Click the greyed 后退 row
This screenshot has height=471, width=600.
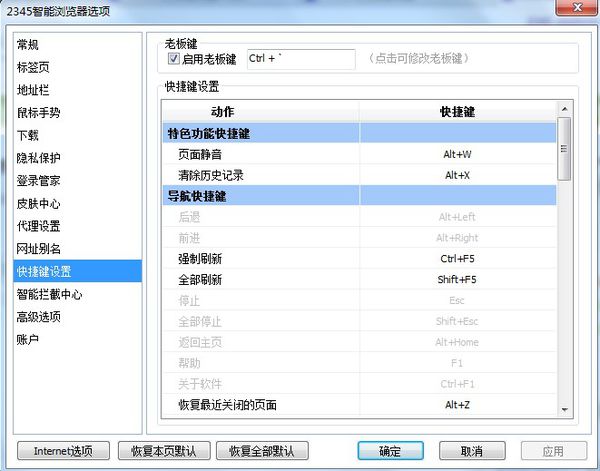pyautogui.click(x=359, y=217)
